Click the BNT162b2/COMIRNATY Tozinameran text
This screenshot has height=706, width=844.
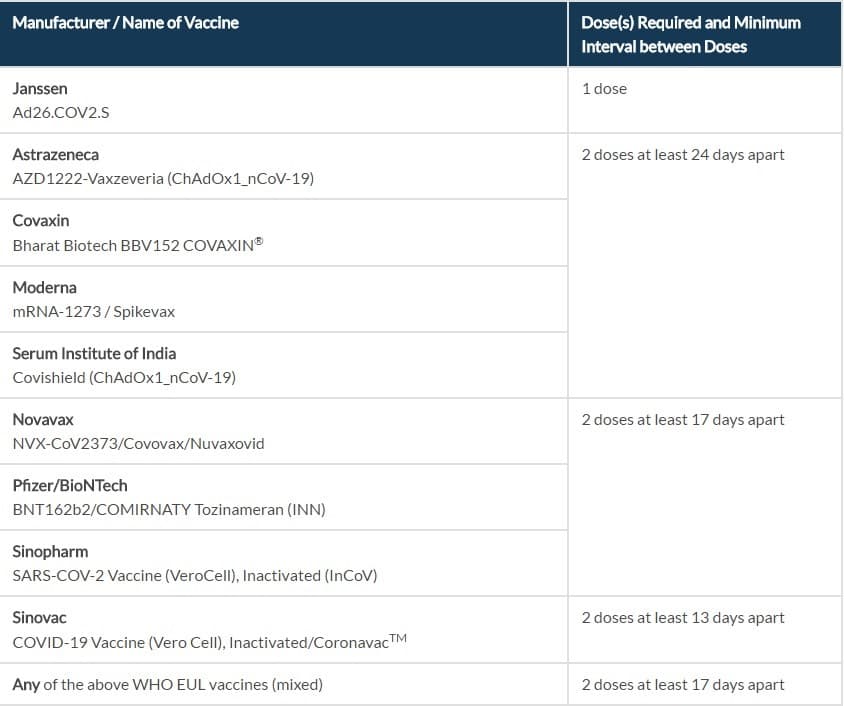(x=169, y=510)
